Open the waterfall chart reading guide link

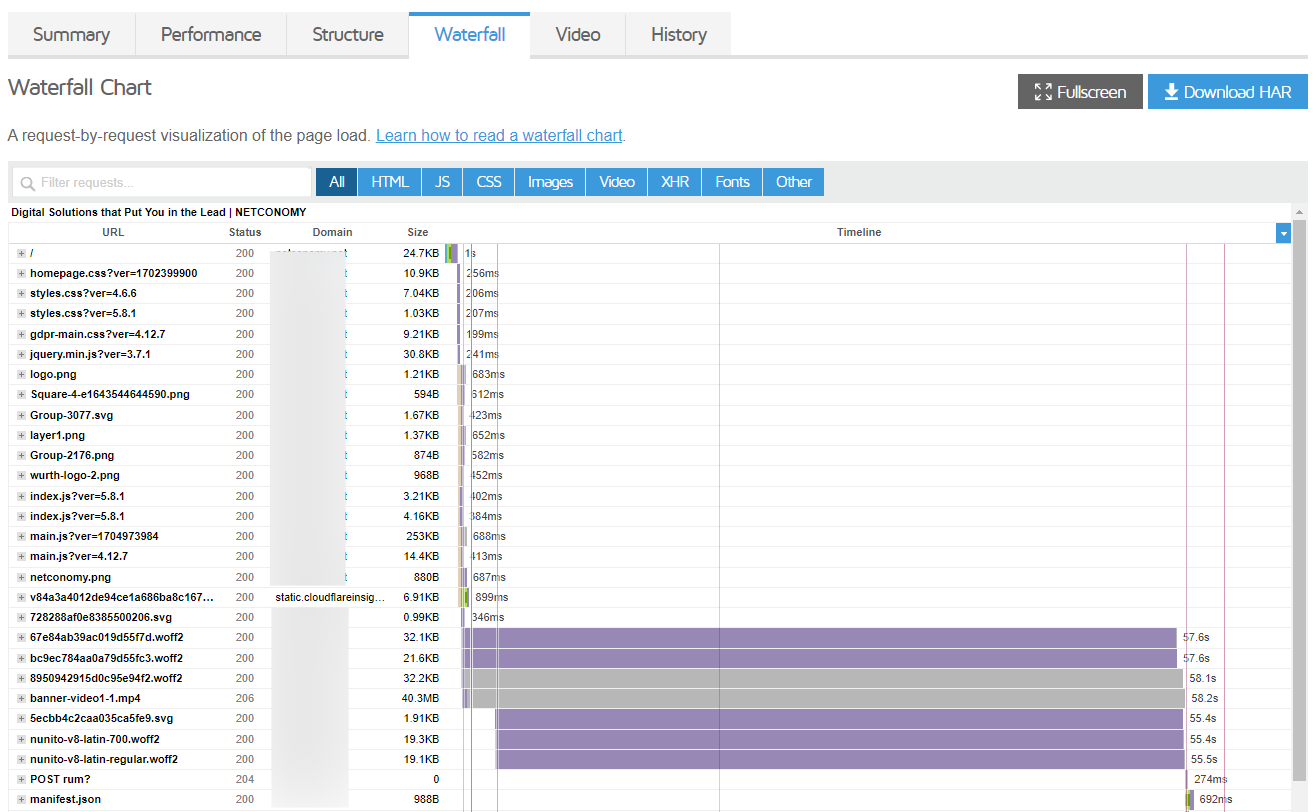point(498,135)
